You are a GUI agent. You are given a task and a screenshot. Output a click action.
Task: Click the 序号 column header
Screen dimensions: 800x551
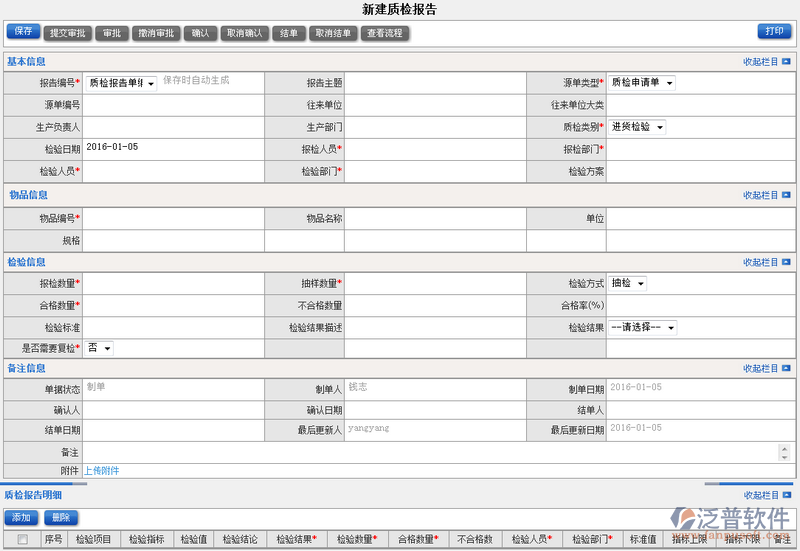coord(53,539)
